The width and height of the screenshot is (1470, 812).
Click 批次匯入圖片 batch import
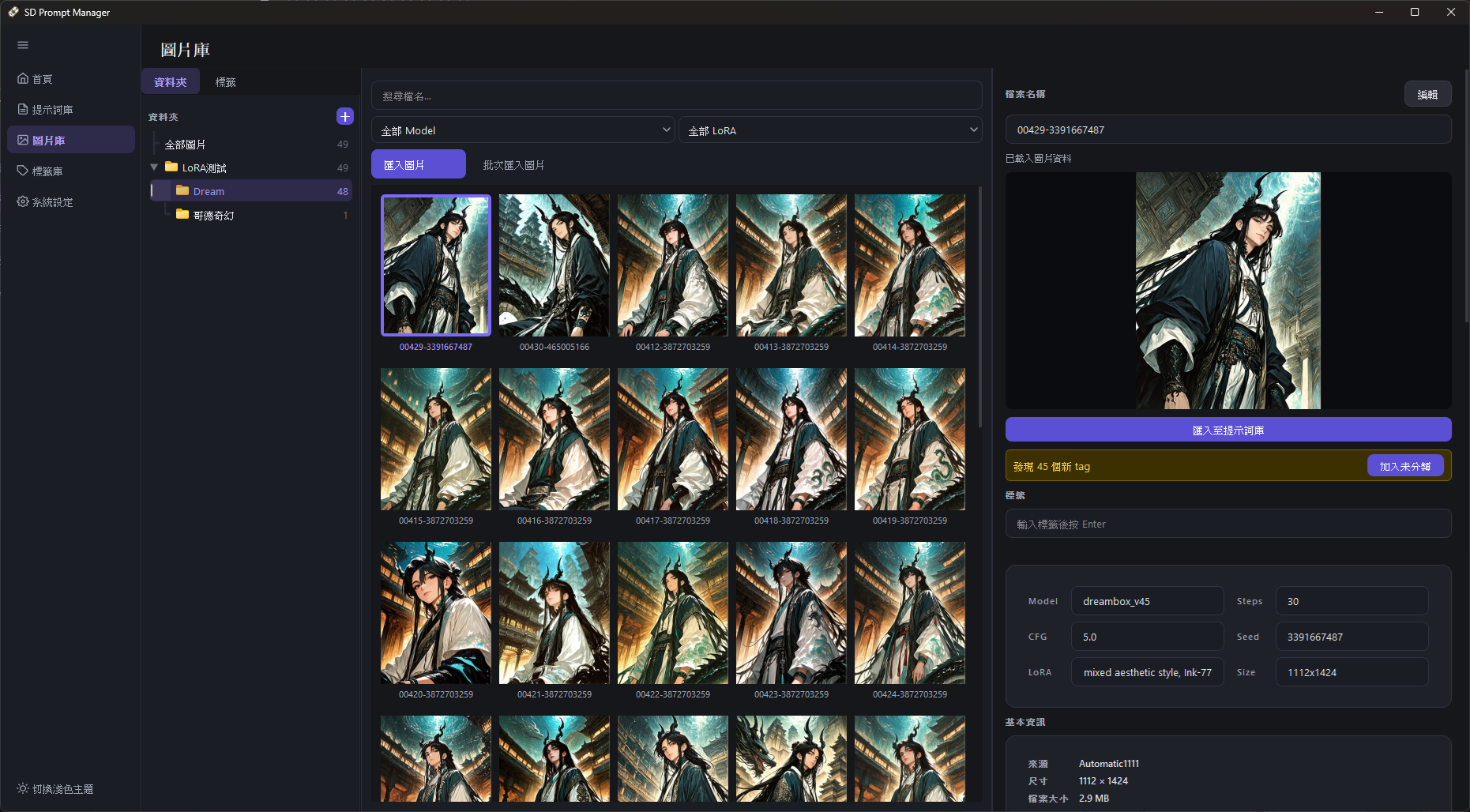pos(513,165)
